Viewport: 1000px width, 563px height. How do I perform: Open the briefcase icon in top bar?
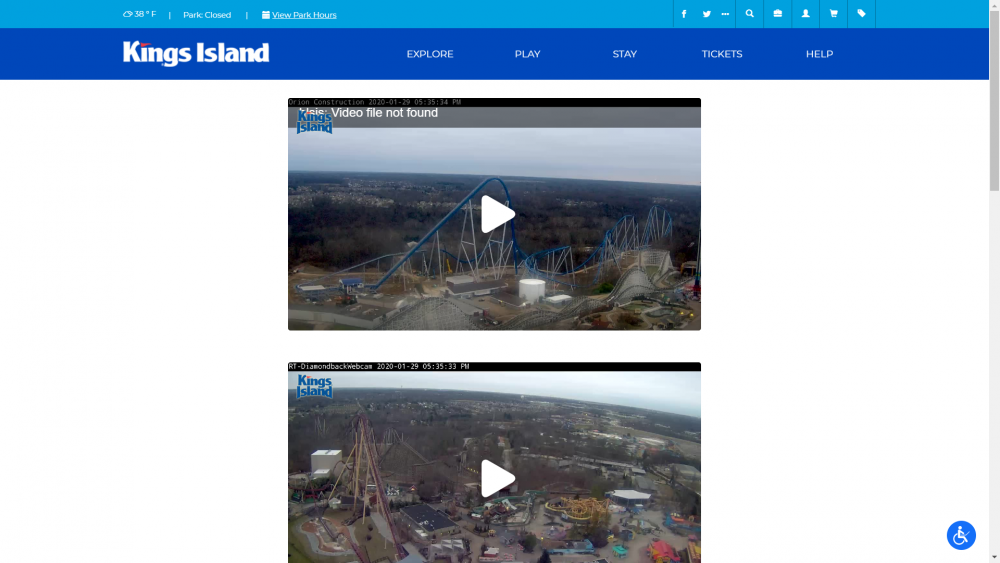[777, 13]
